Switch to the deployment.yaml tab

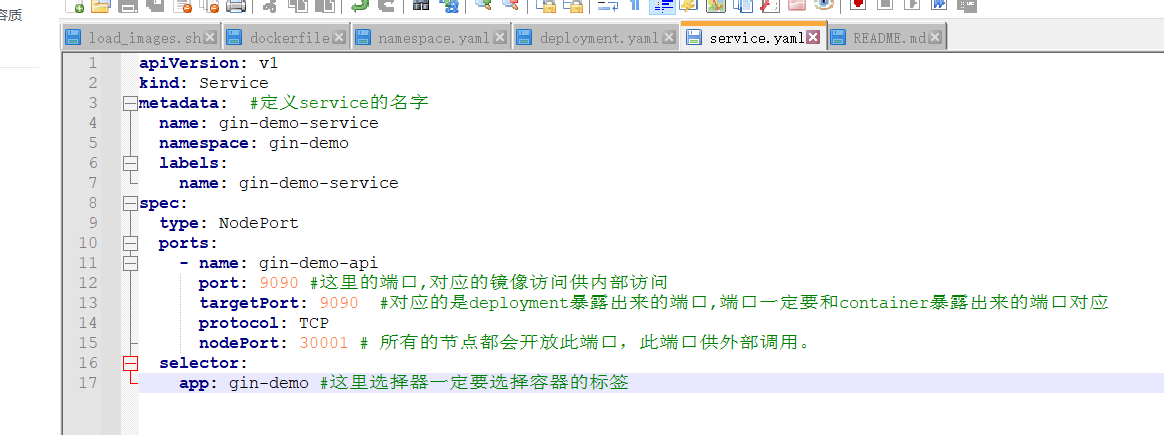tap(595, 38)
